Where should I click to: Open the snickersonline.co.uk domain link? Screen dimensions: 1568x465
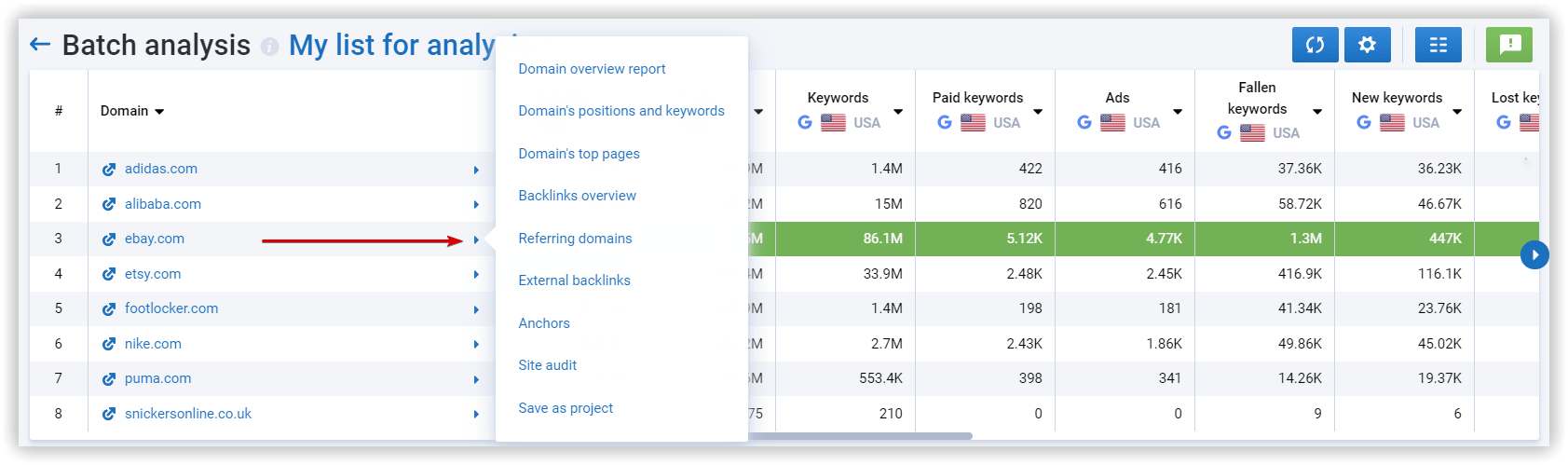click(188, 414)
